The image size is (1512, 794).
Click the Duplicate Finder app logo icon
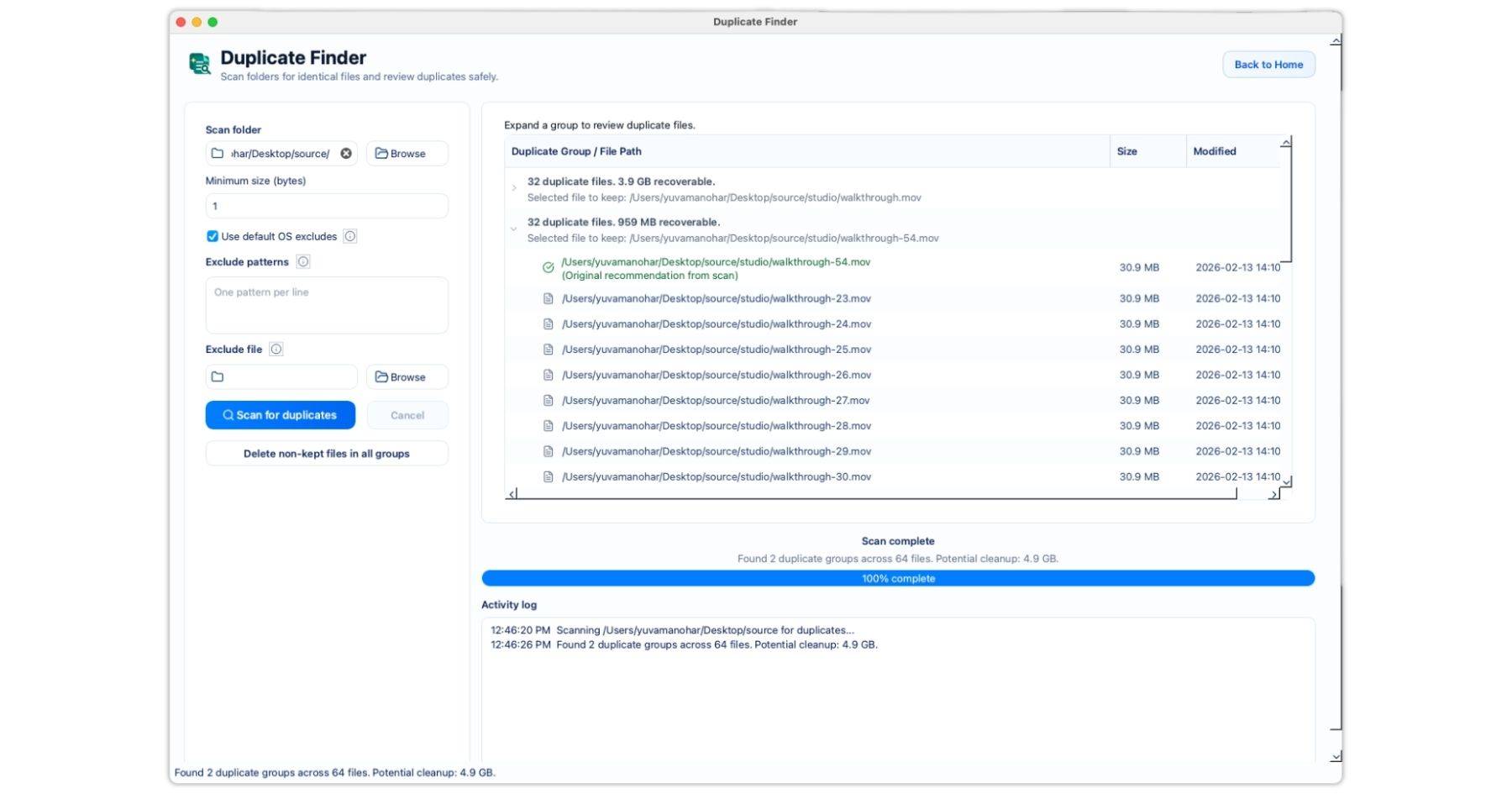[x=200, y=64]
